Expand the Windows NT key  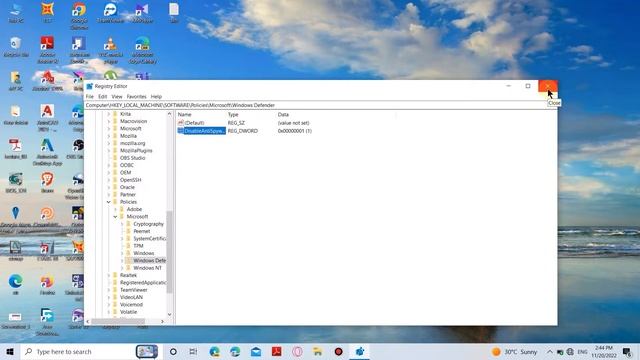click(122, 268)
